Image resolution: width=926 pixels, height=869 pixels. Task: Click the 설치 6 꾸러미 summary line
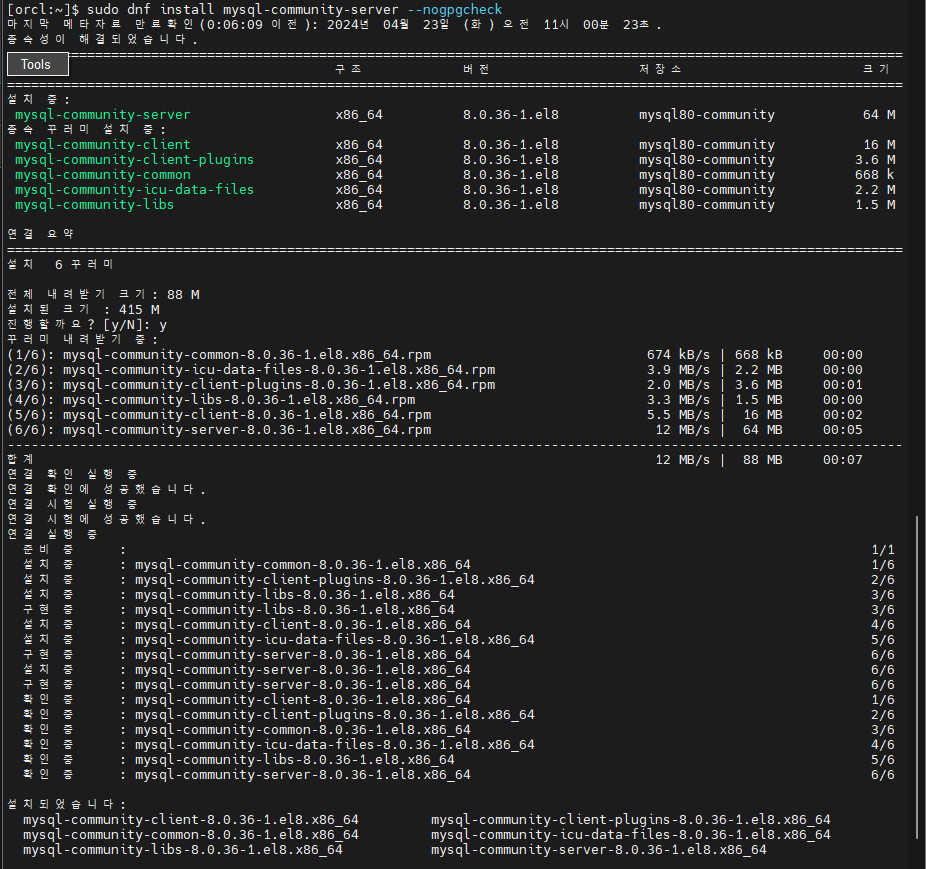(60, 265)
